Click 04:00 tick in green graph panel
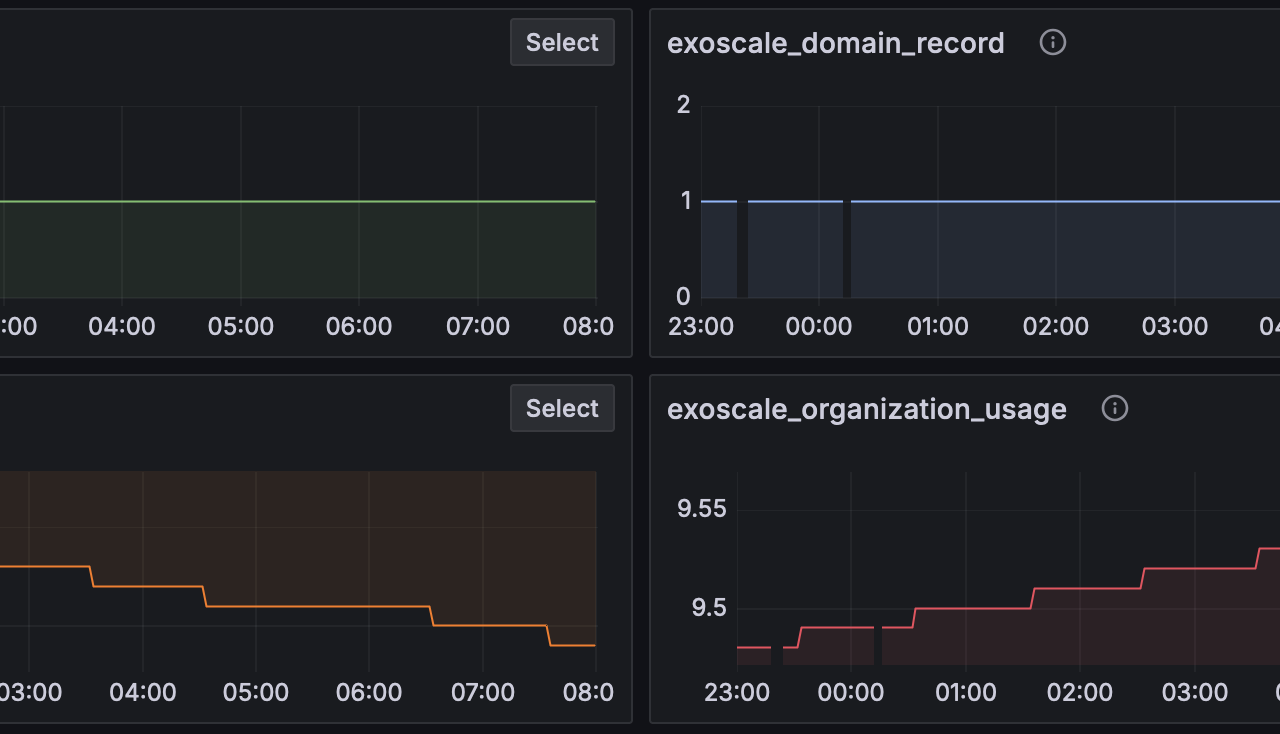This screenshot has height=734, width=1280. (122, 326)
